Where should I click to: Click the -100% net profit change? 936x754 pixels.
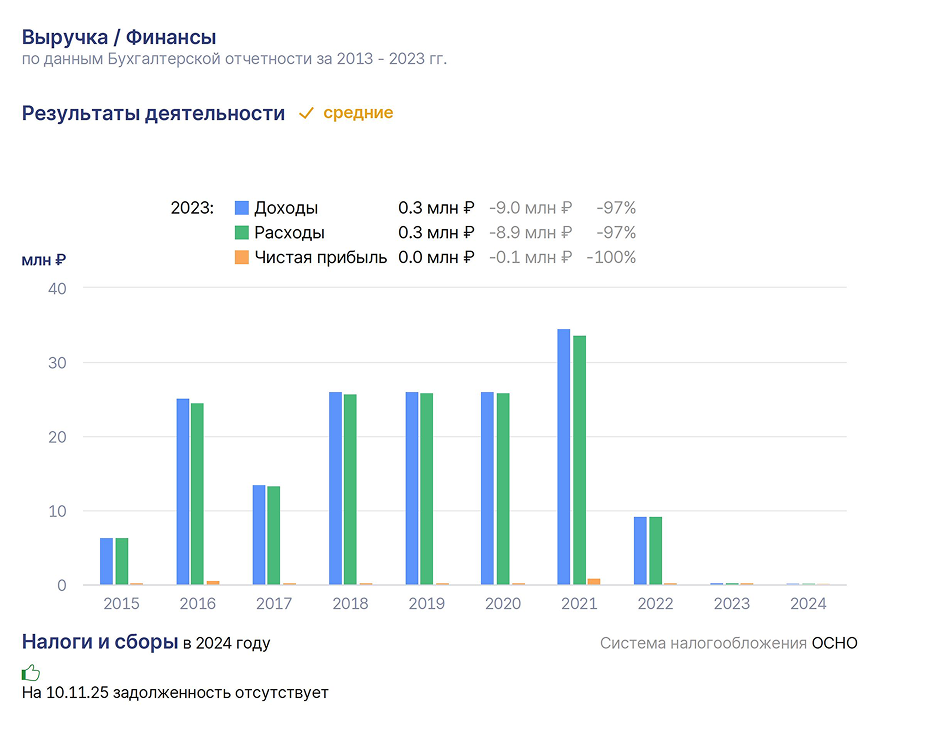(x=611, y=257)
